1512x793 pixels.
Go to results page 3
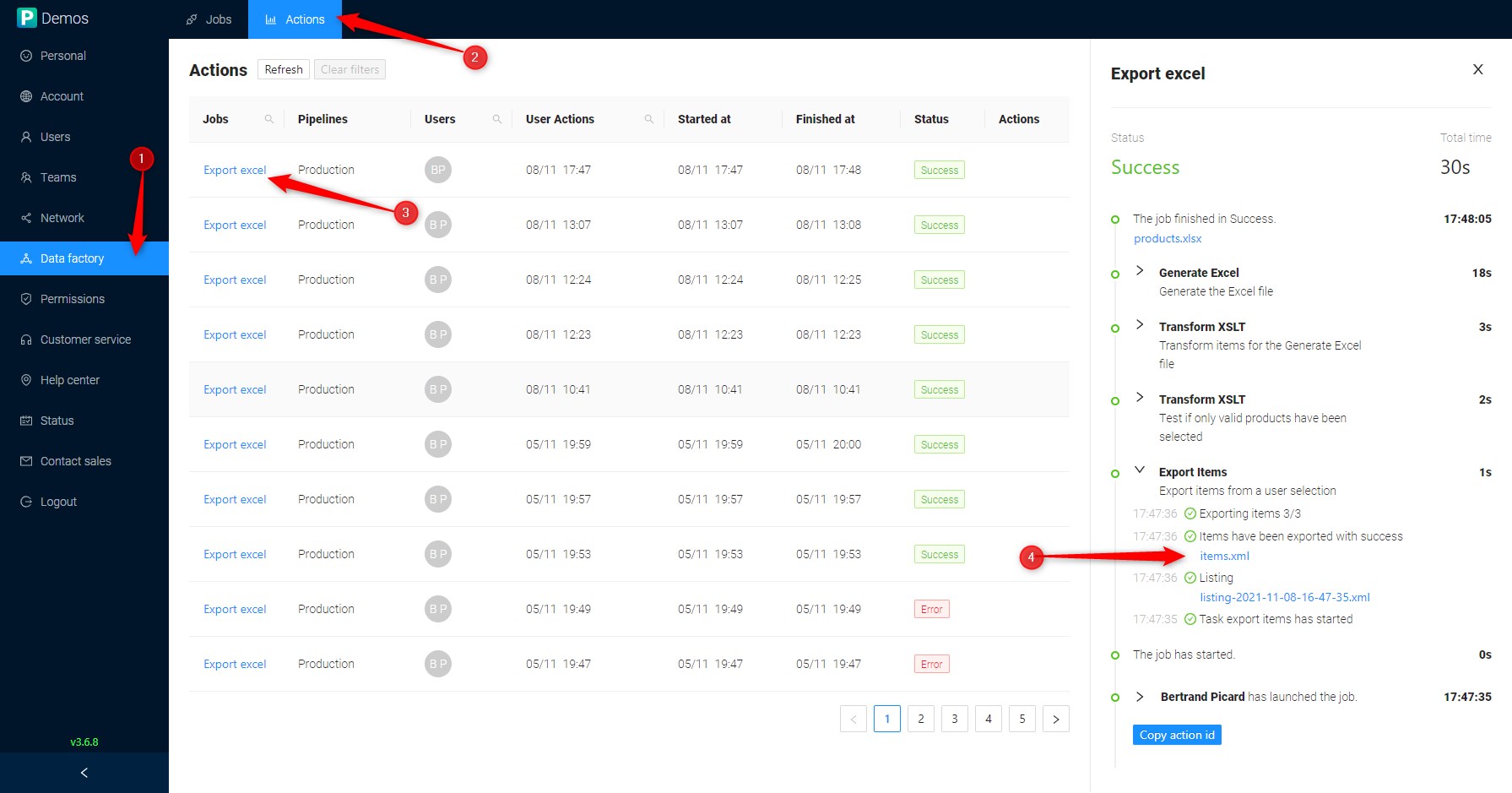[954, 718]
